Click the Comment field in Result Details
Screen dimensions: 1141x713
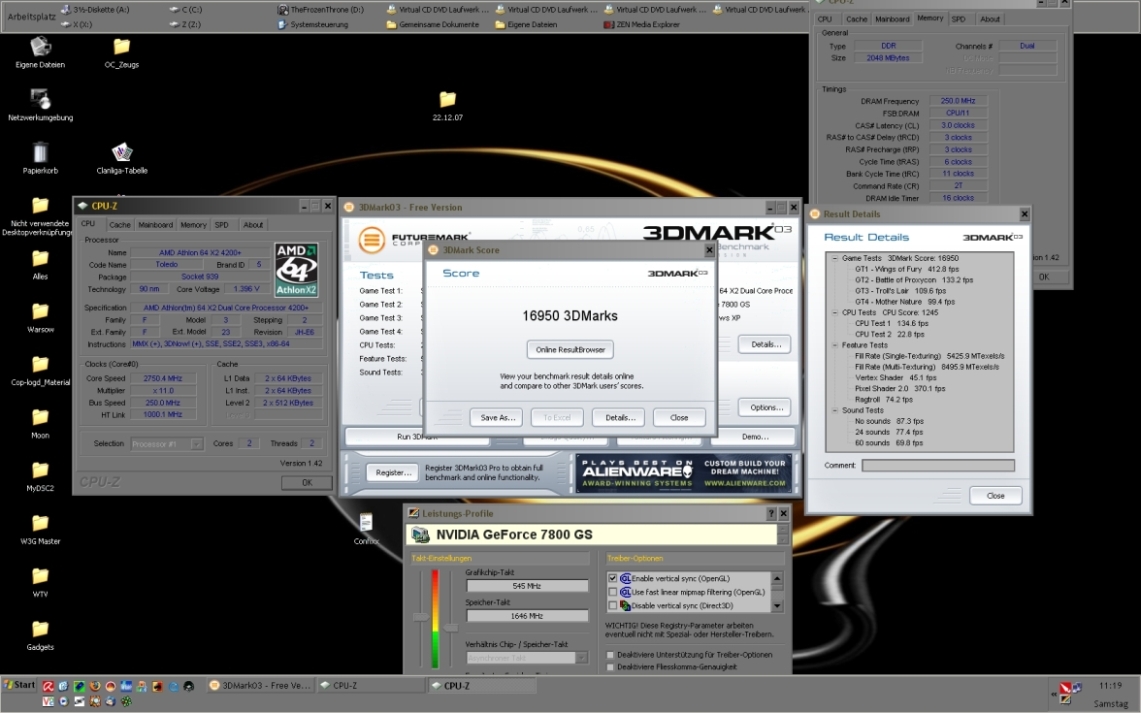pos(938,465)
